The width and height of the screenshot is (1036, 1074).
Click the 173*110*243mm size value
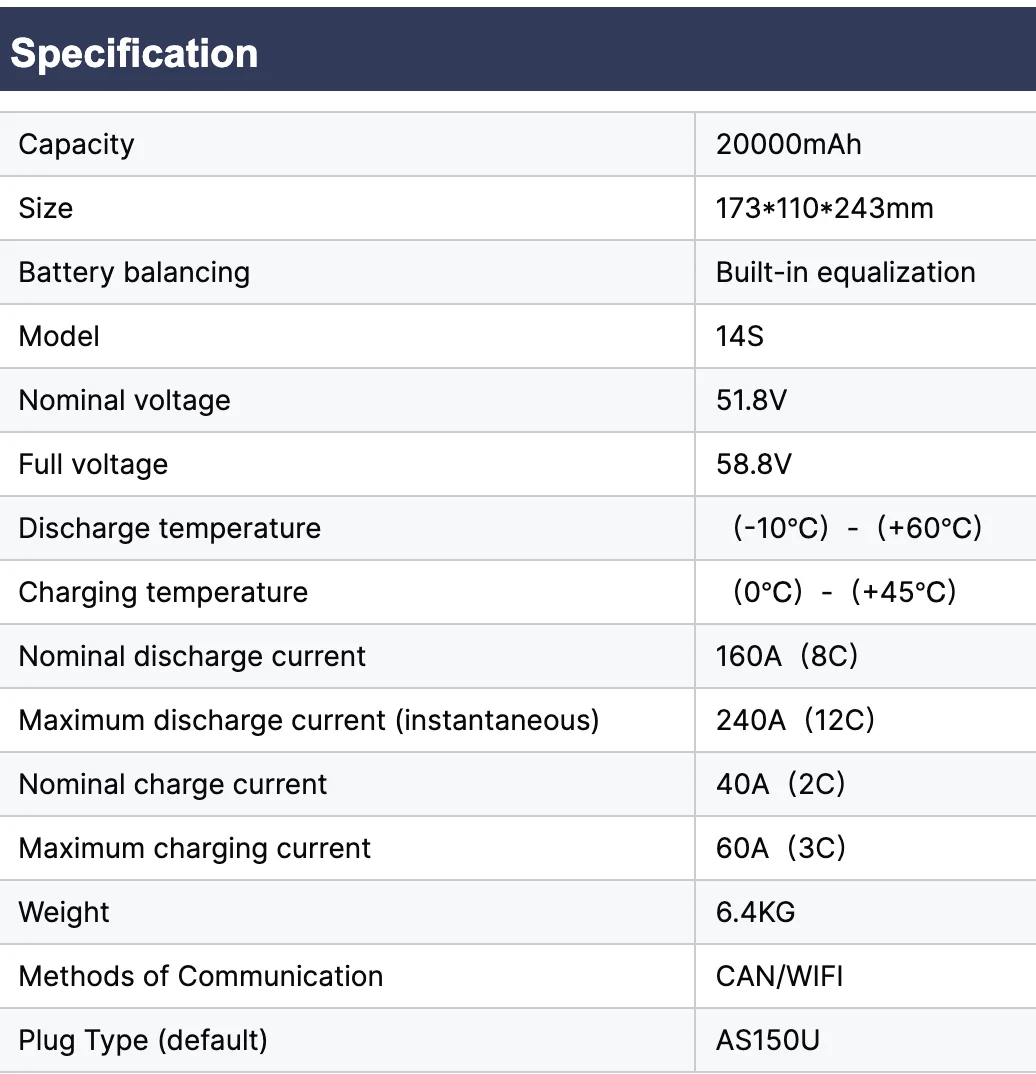click(824, 208)
